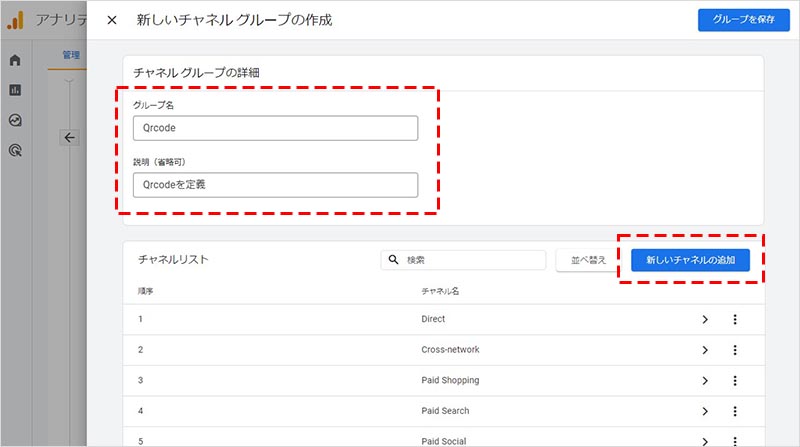This screenshot has width=800, height=447.
Task: Close the new channel group panel
Action: point(112,20)
